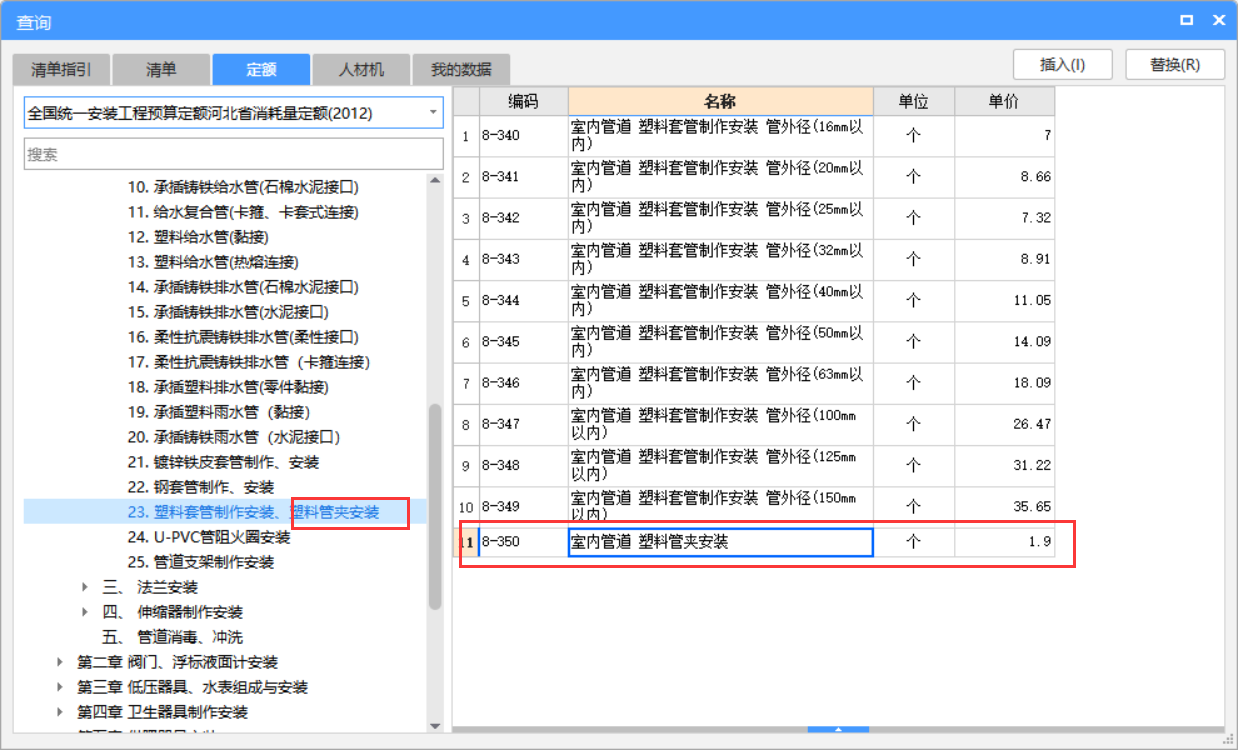Maximize the 查询 dialog window
Viewport: 1238px width, 750px height.
click(x=1187, y=20)
